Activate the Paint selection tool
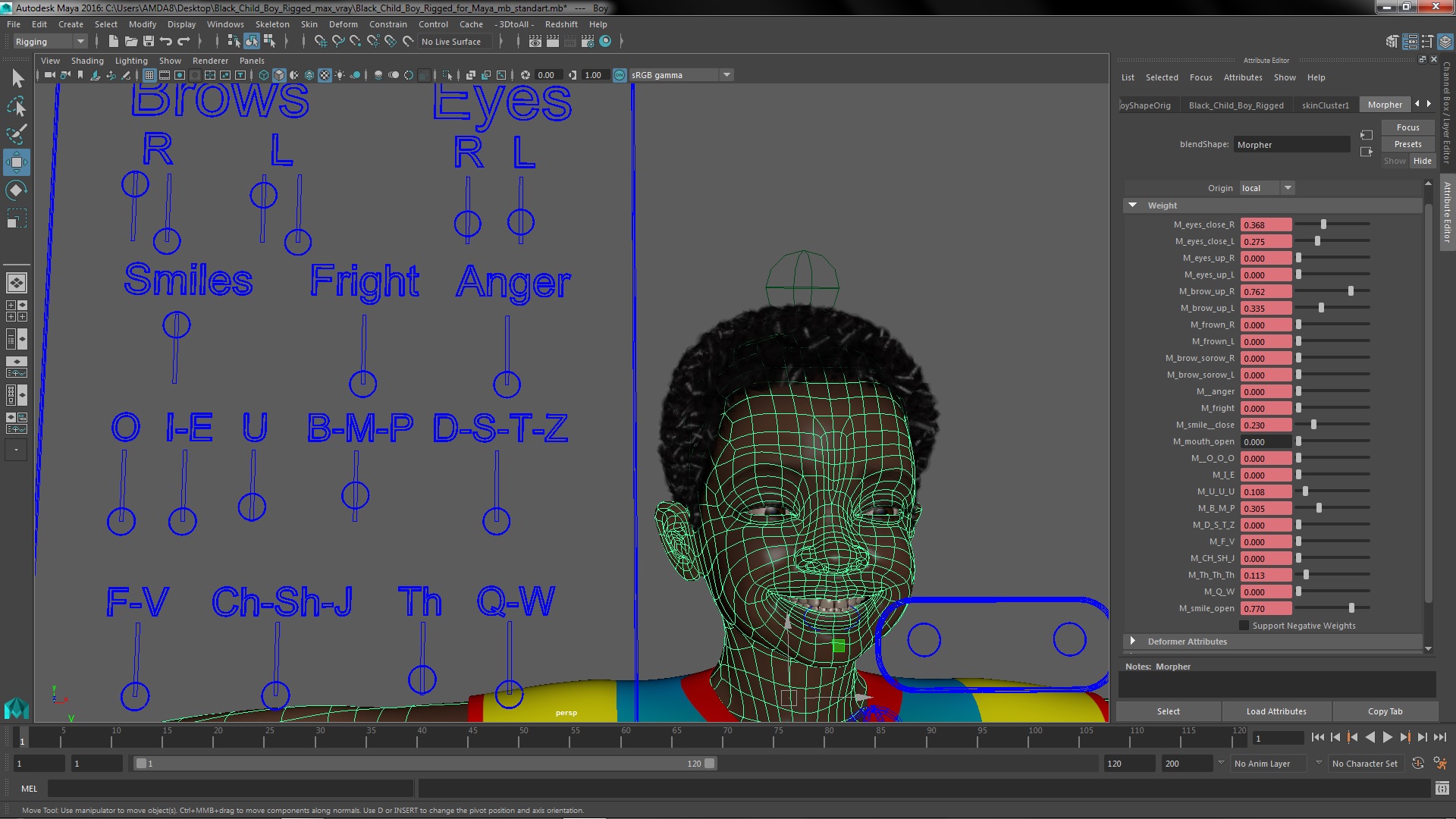 tap(17, 134)
